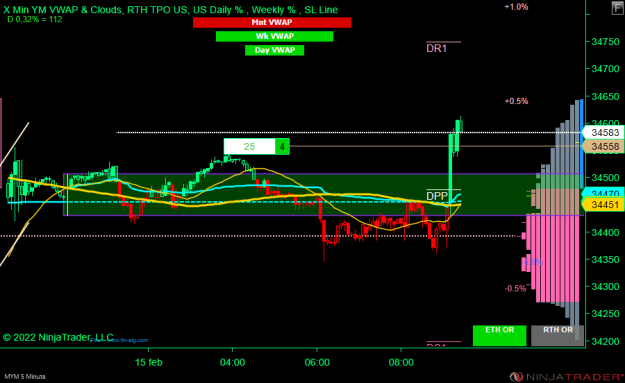Select the DR1 pivot label
Viewport: 625px width, 383px height.
point(437,49)
